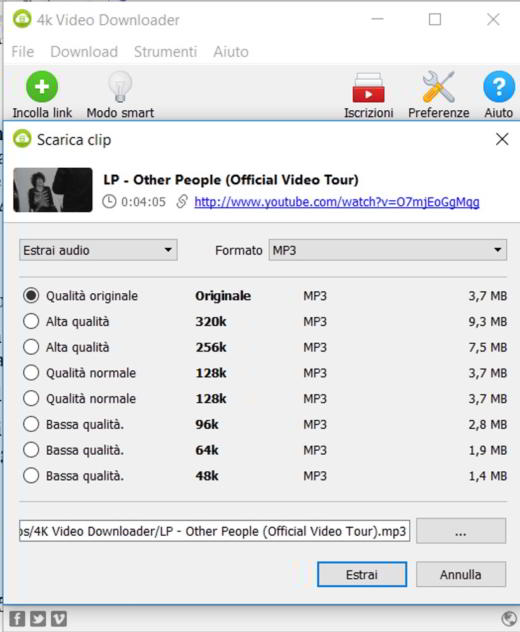Click the 7,5 MB size value
The image size is (520, 632).
pos(487,347)
